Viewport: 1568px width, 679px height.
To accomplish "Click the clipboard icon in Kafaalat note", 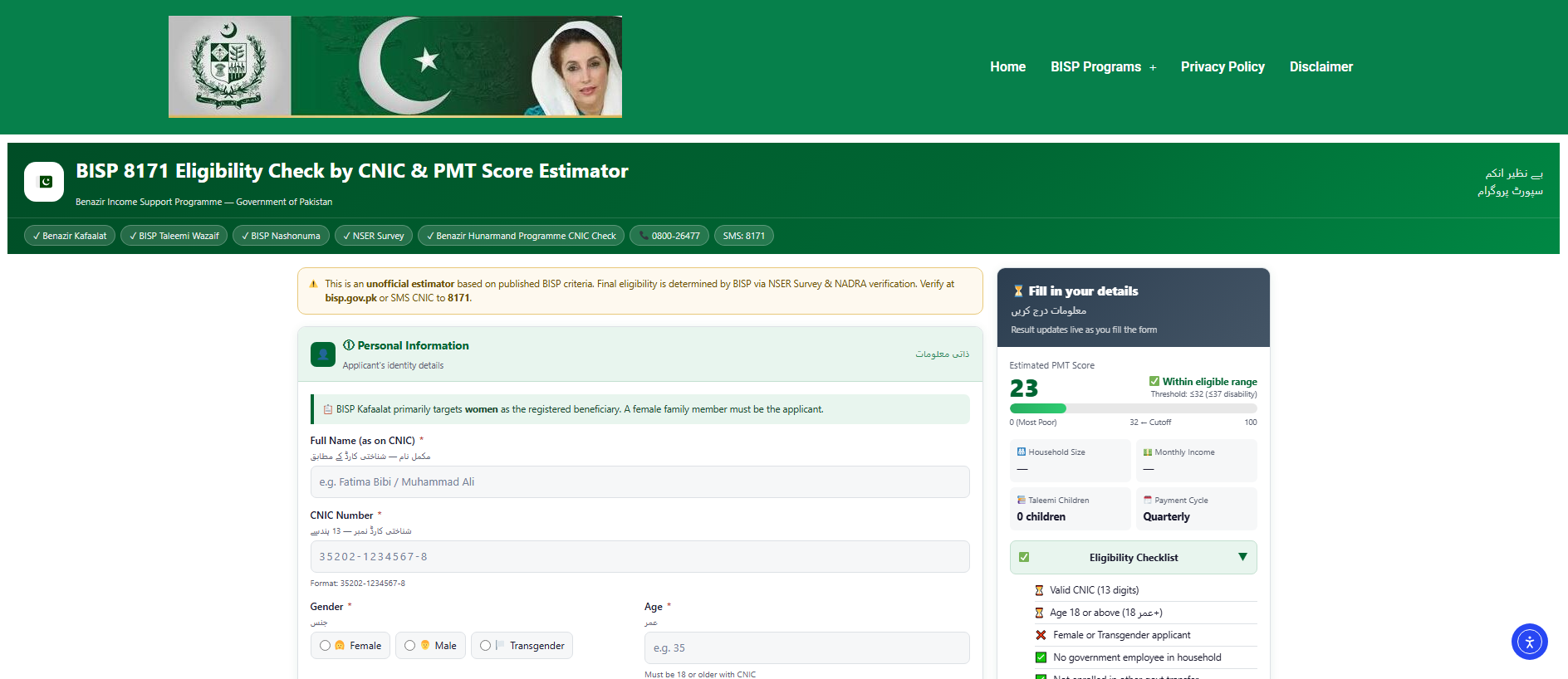I will [328, 409].
